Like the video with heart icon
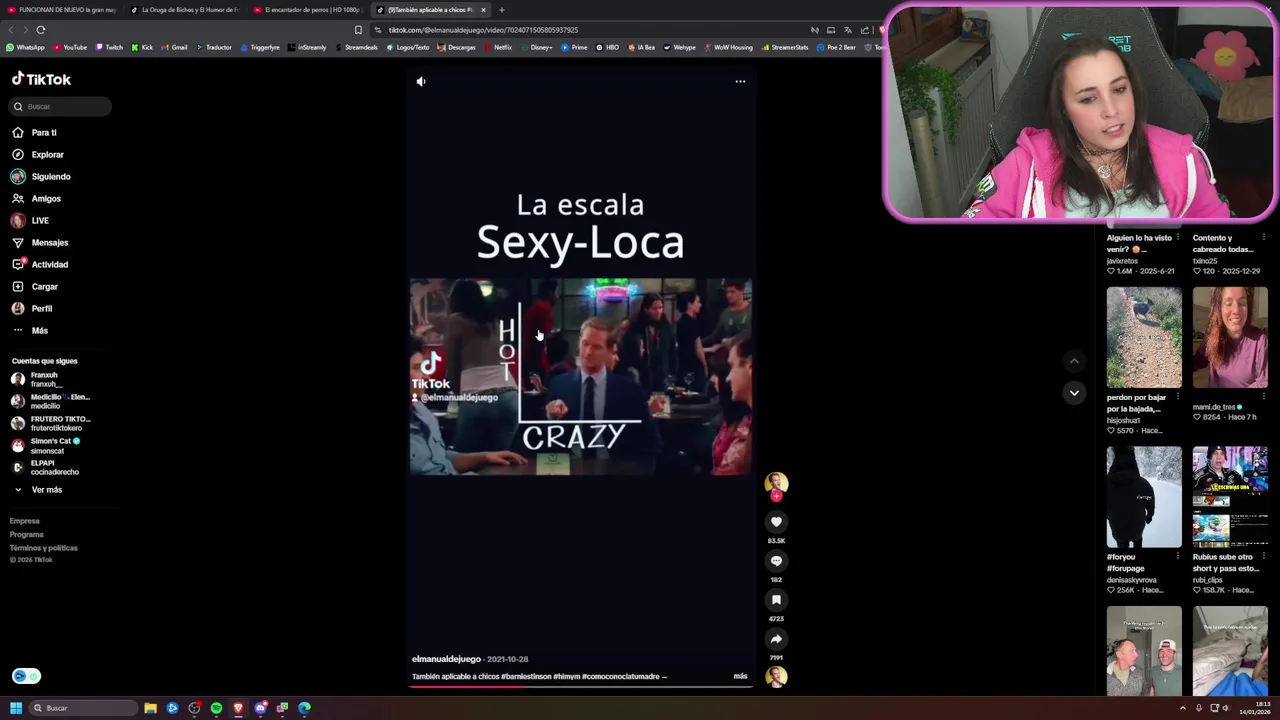The image size is (1280, 720). pyautogui.click(x=776, y=522)
